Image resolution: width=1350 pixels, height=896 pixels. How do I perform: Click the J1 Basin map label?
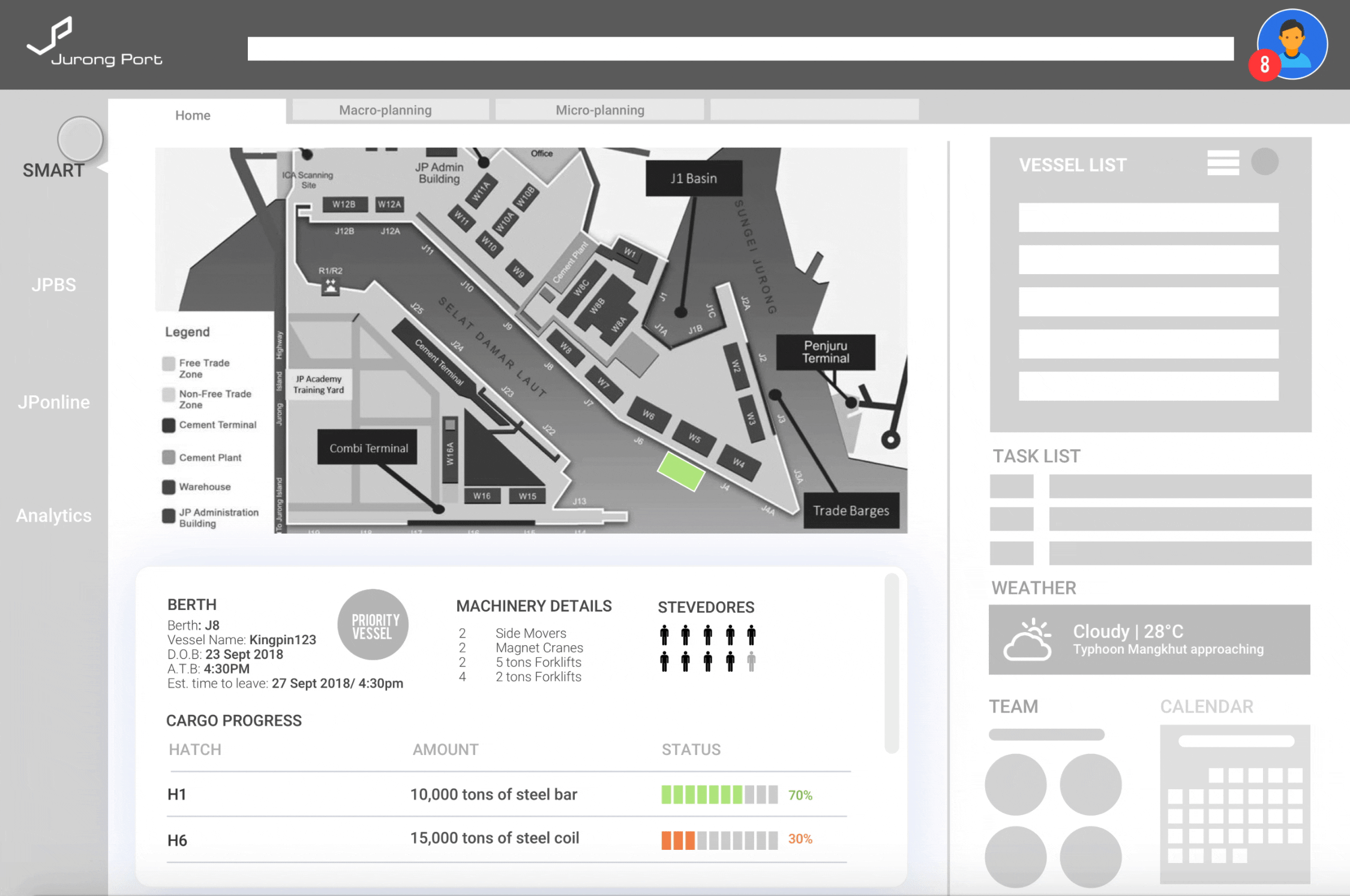point(694,178)
